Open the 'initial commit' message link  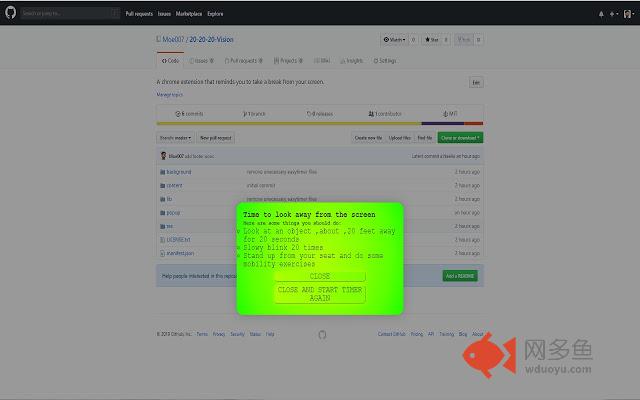[x=261, y=185]
